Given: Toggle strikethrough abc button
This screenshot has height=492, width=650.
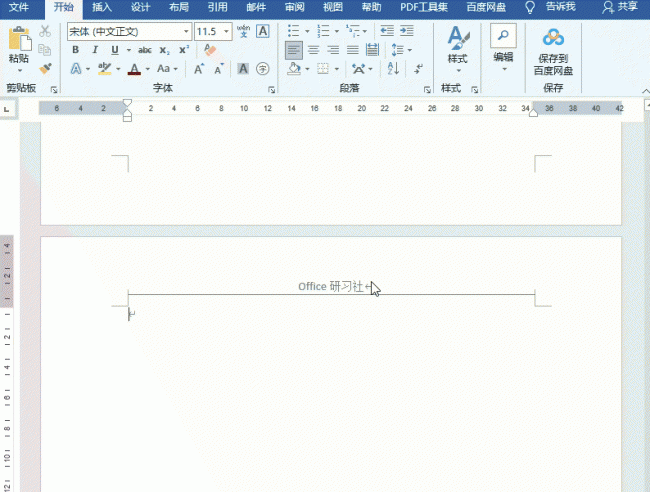Looking at the screenshot, I should pos(145,50).
